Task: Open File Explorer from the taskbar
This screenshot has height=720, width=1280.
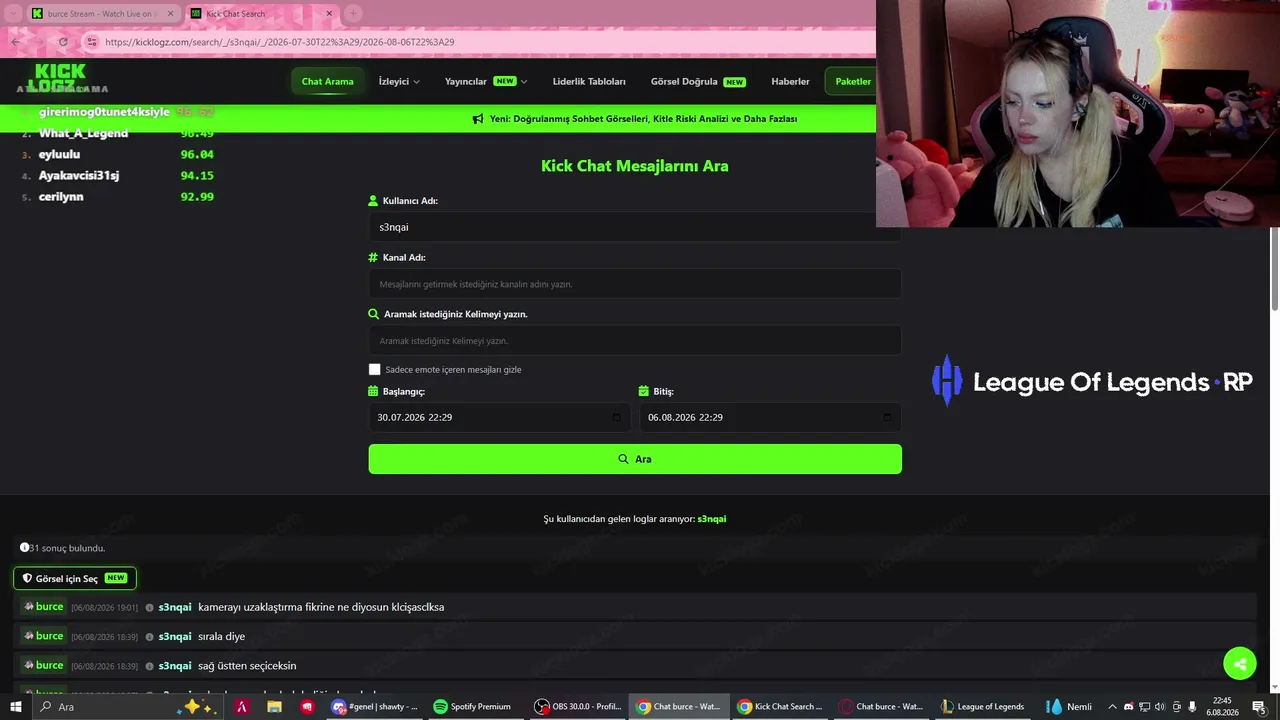Action: pos(274,707)
